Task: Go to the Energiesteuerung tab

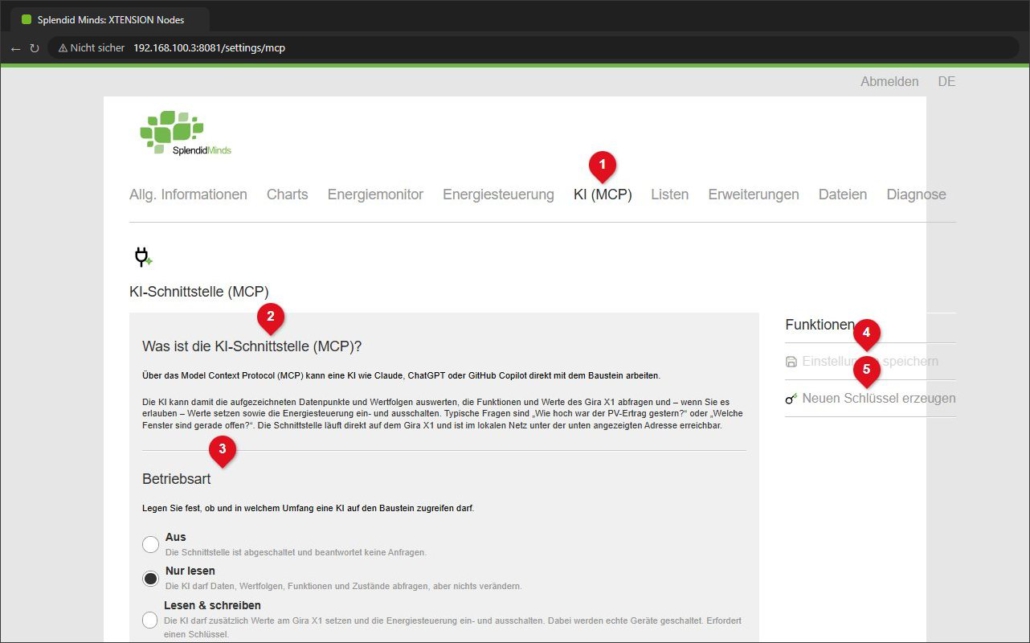Action: (498, 194)
